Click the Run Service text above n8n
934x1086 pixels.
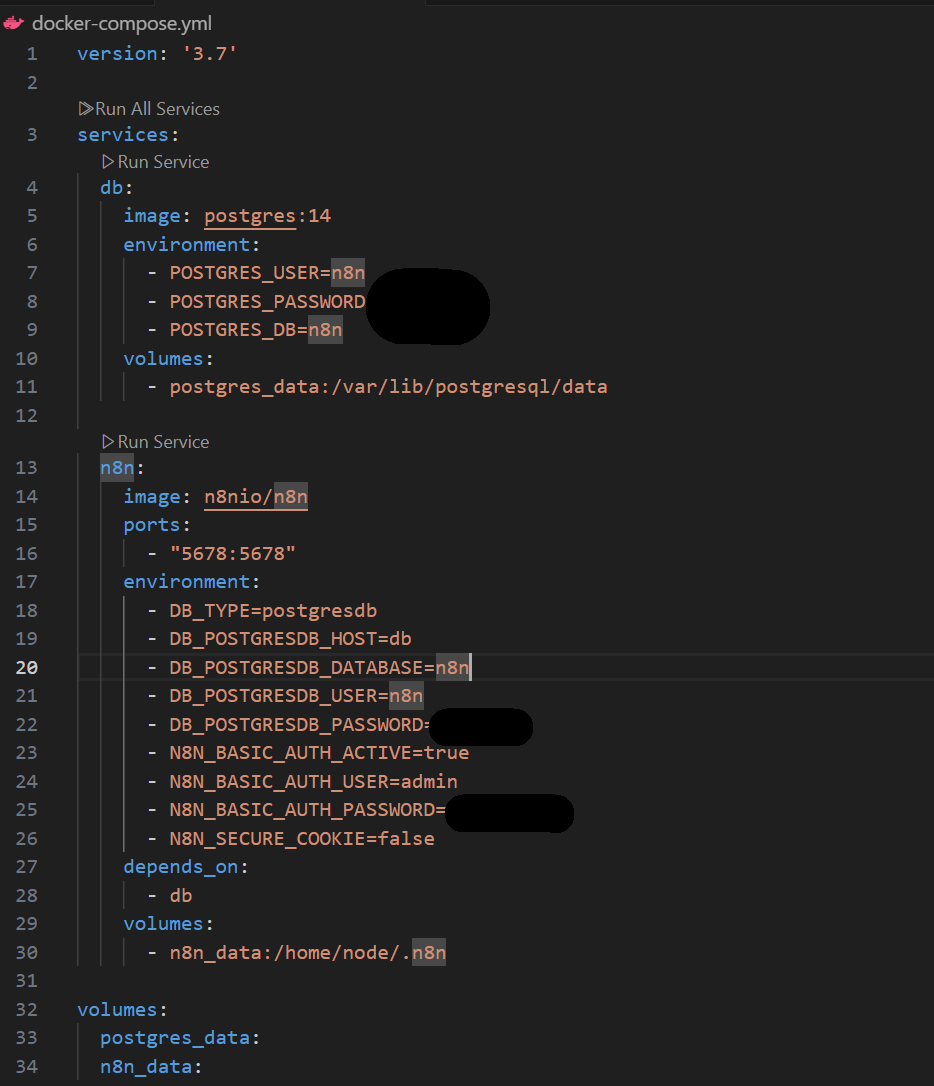163,442
